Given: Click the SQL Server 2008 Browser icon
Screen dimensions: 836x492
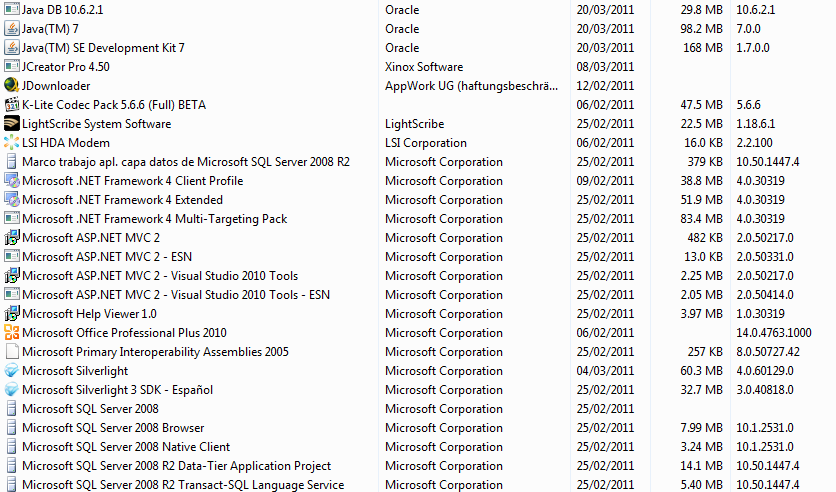Looking at the screenshot, I should [x=11, y=428].
